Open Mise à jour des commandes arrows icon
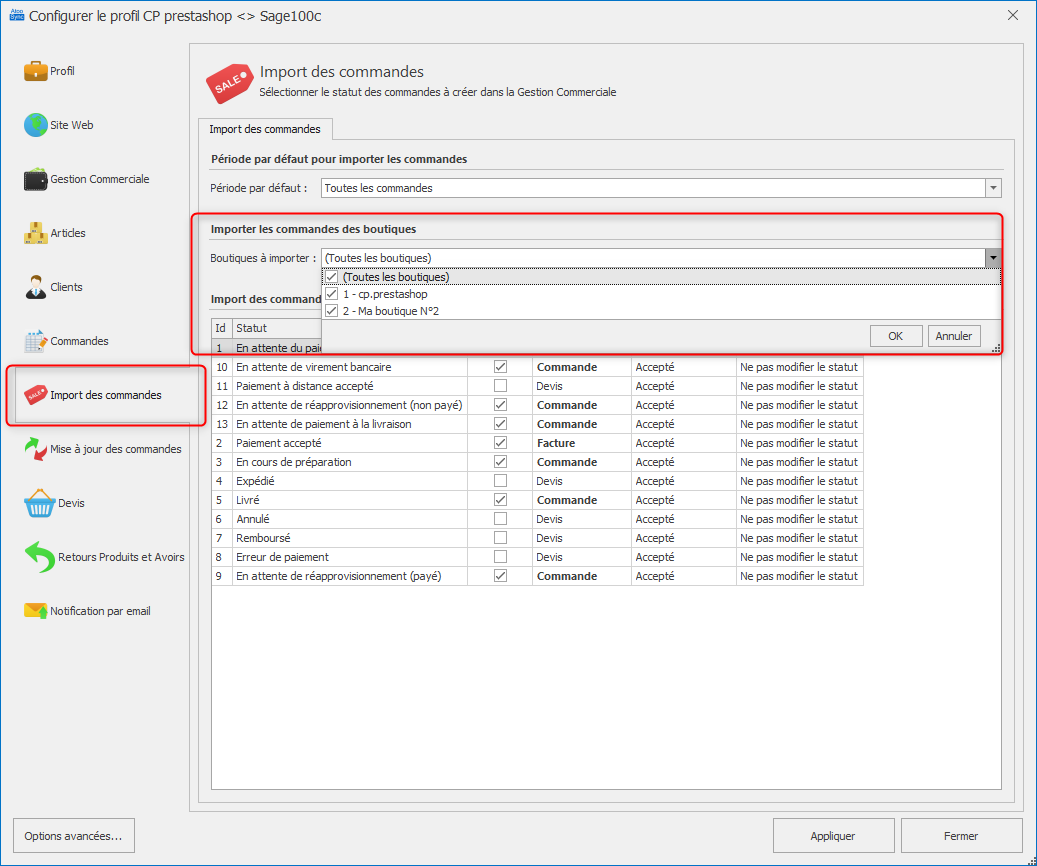The height and width of the screenshot is (866, 1037). pyautogui.click(x=35, y=449)
